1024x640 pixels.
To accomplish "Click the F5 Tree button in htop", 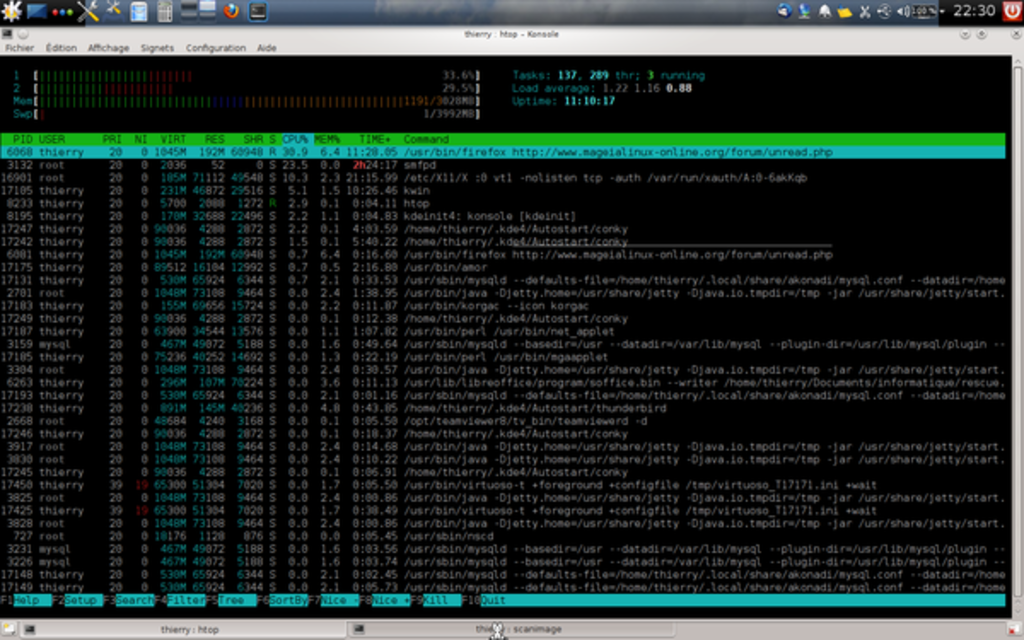I will 231,600.
